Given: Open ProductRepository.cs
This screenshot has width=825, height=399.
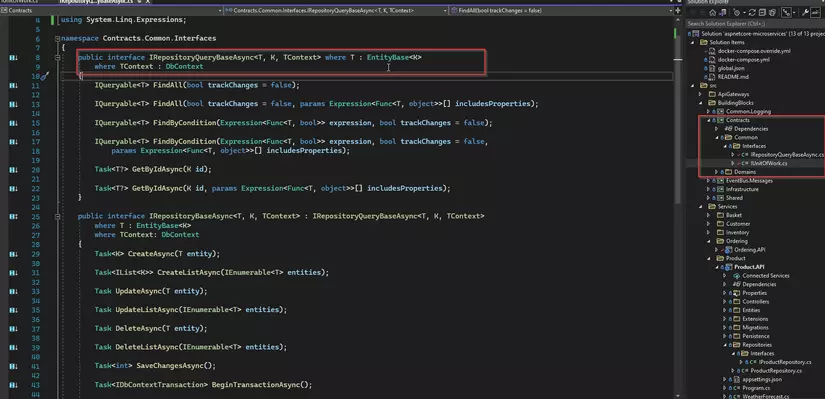Looking at the screenshot, I should tap(776, 371).
